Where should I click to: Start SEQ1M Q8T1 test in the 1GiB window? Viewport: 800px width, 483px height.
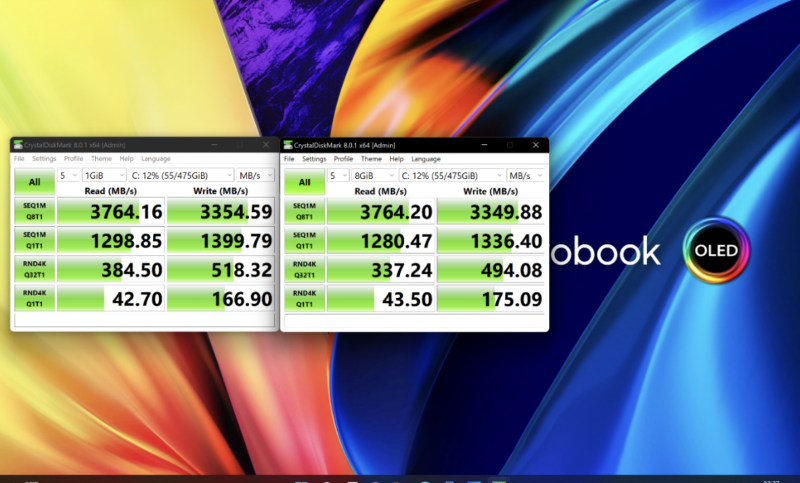[x=35, y=211]
